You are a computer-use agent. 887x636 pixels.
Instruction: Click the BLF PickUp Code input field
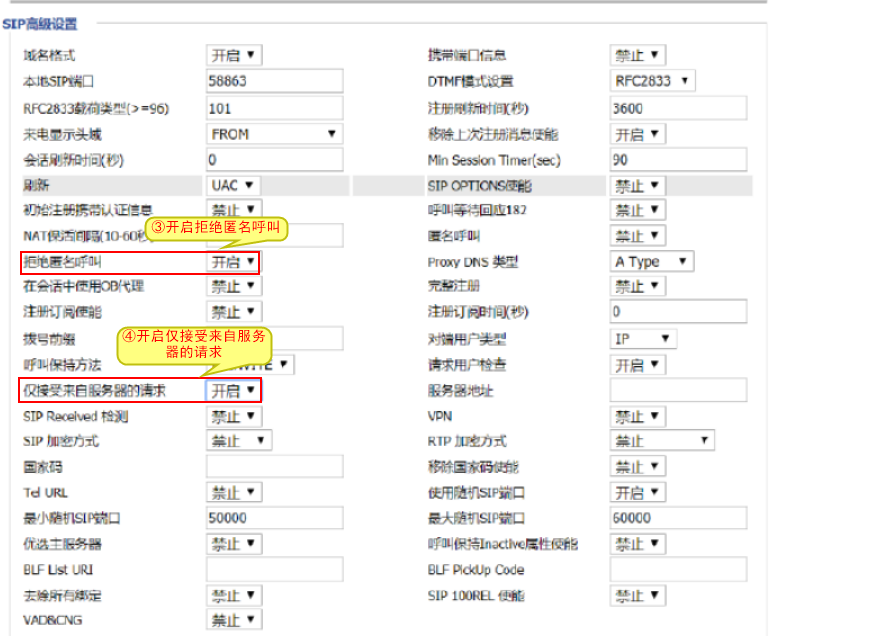tap(678, 570)
